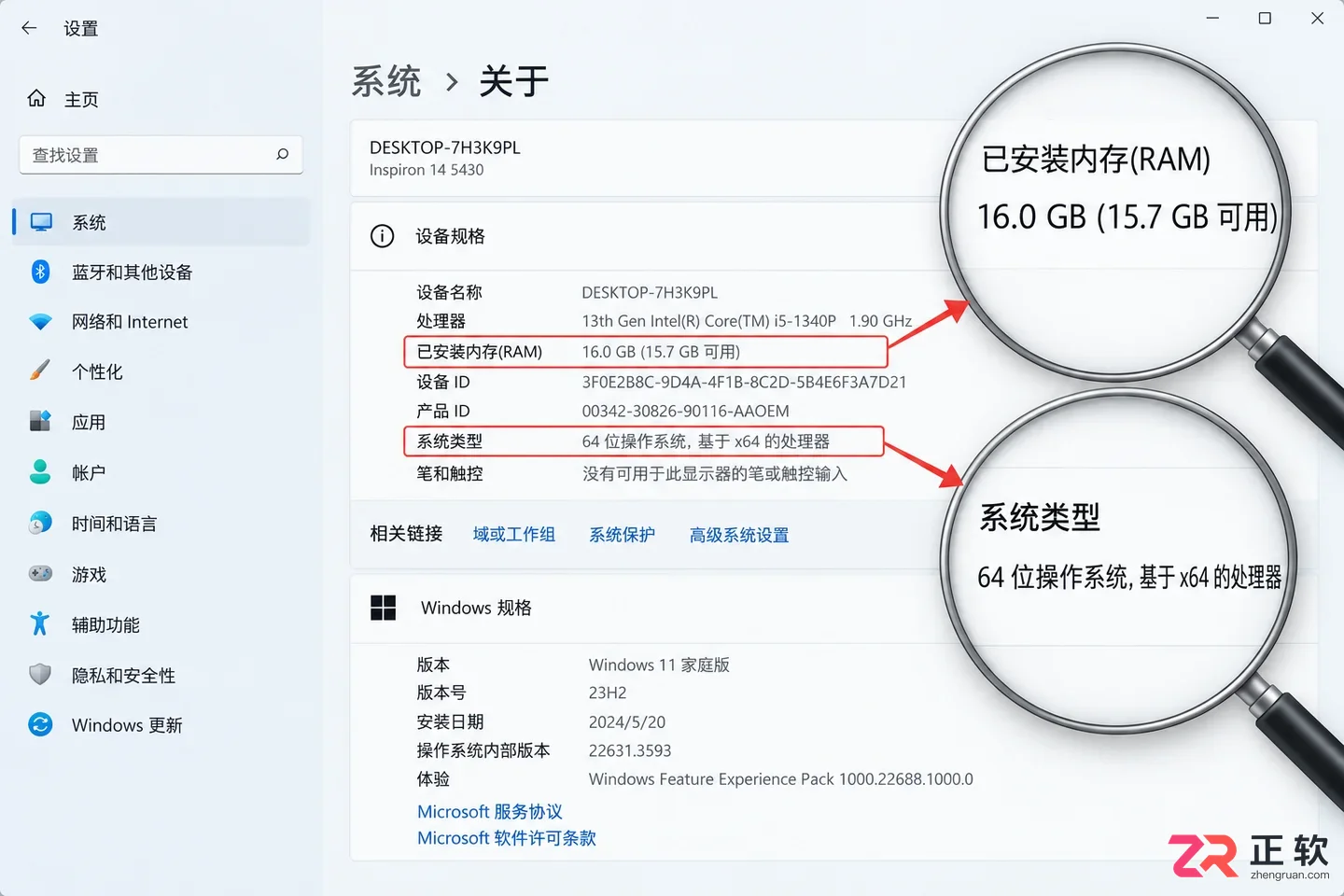Click the apps icon beside 应用
The height and width of the screenshot is (896, 1344).
pyautogui.click(x=40, y=422)
